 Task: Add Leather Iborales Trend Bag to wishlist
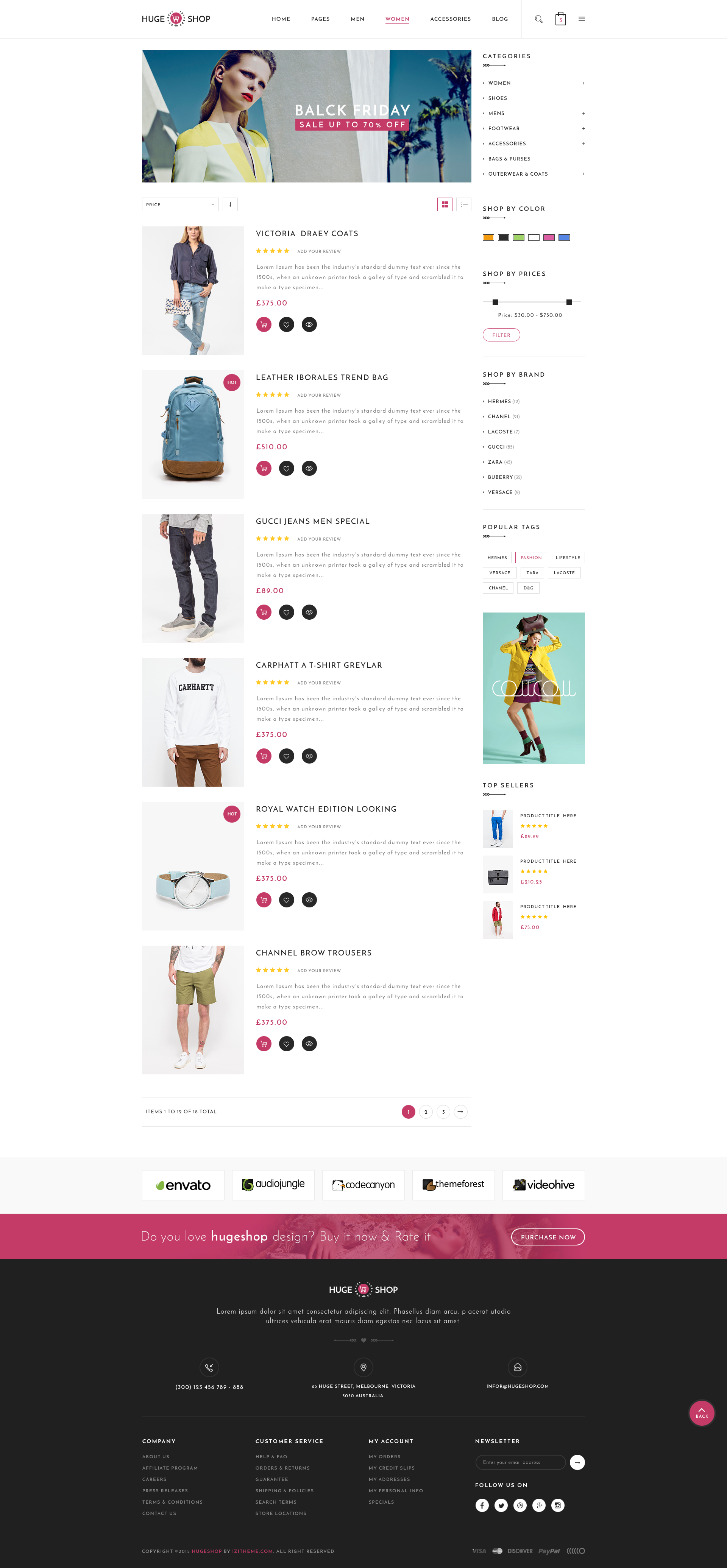tap(286, 468)
